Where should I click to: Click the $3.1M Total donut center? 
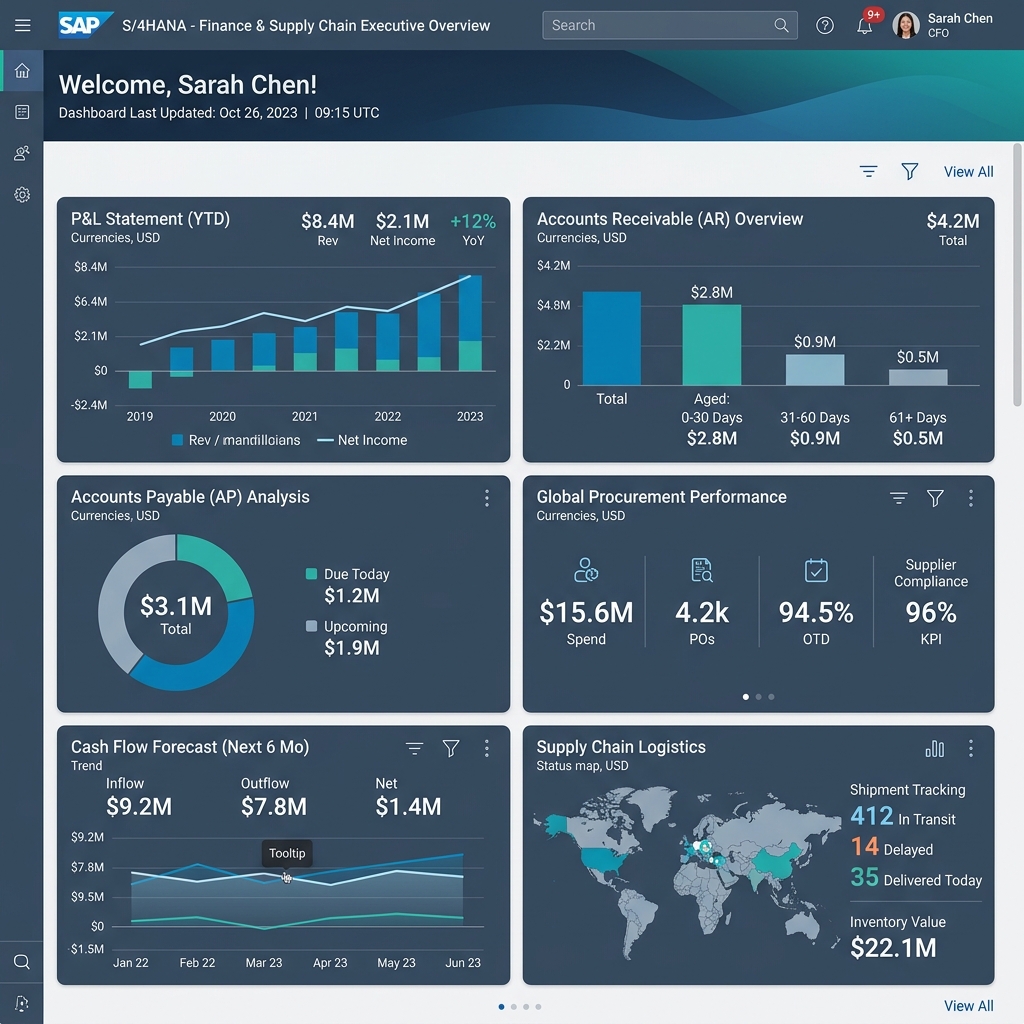coord(176,613)
